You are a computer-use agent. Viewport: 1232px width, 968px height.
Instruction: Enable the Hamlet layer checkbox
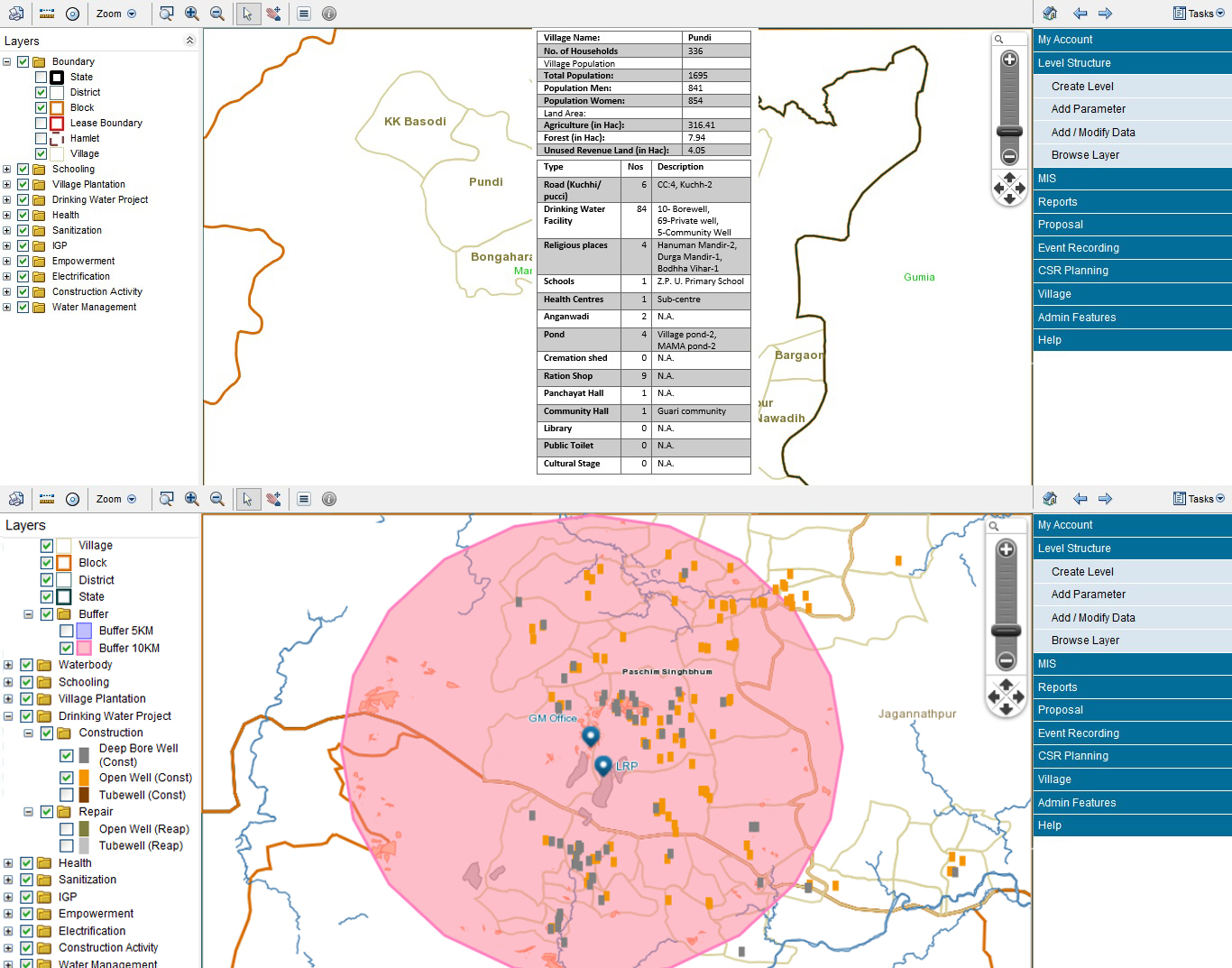pyautogui.click(x=41, y=138)
